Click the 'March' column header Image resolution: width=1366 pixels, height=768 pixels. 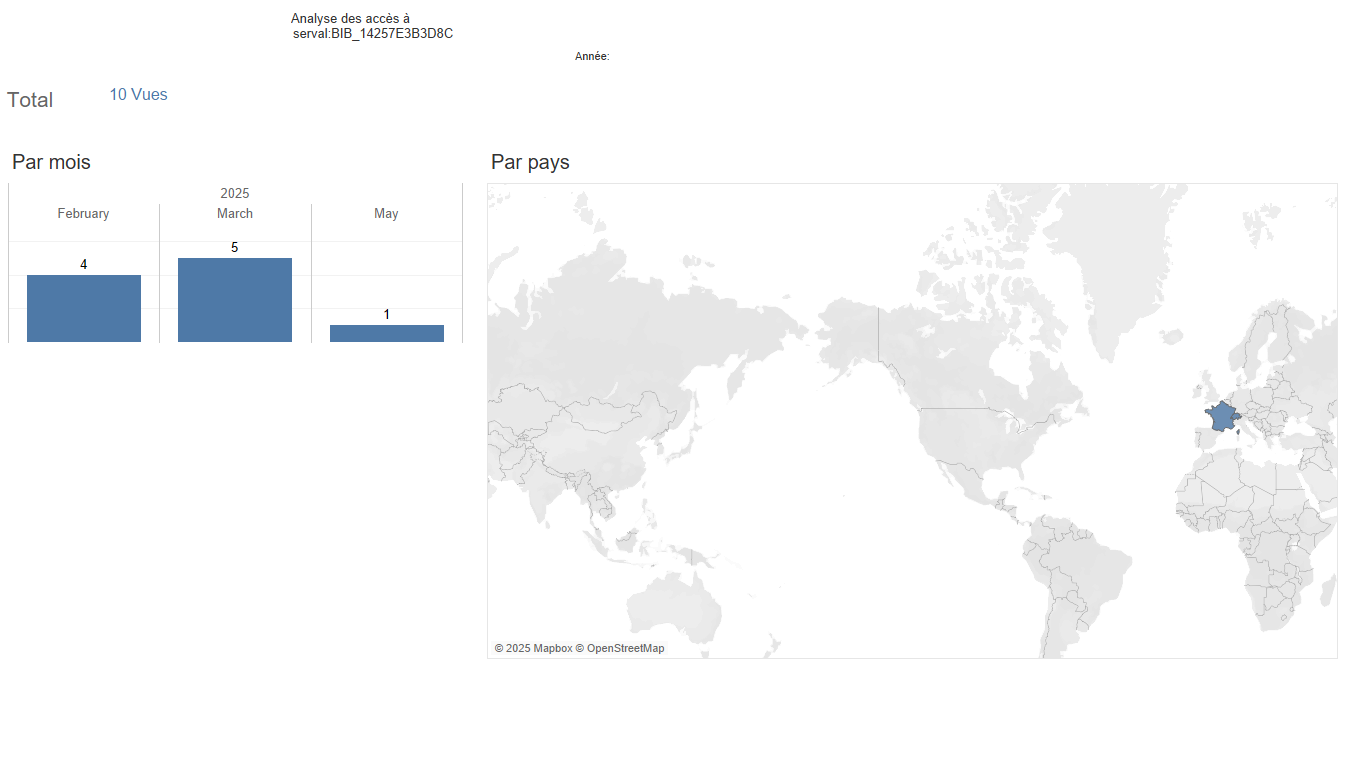pos(235,214)
